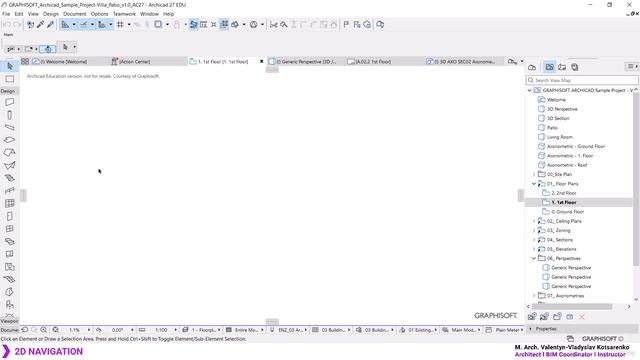Select the Curtain Wall tool in the toolbox
The image size is (640, 360).
pos(10,203)
